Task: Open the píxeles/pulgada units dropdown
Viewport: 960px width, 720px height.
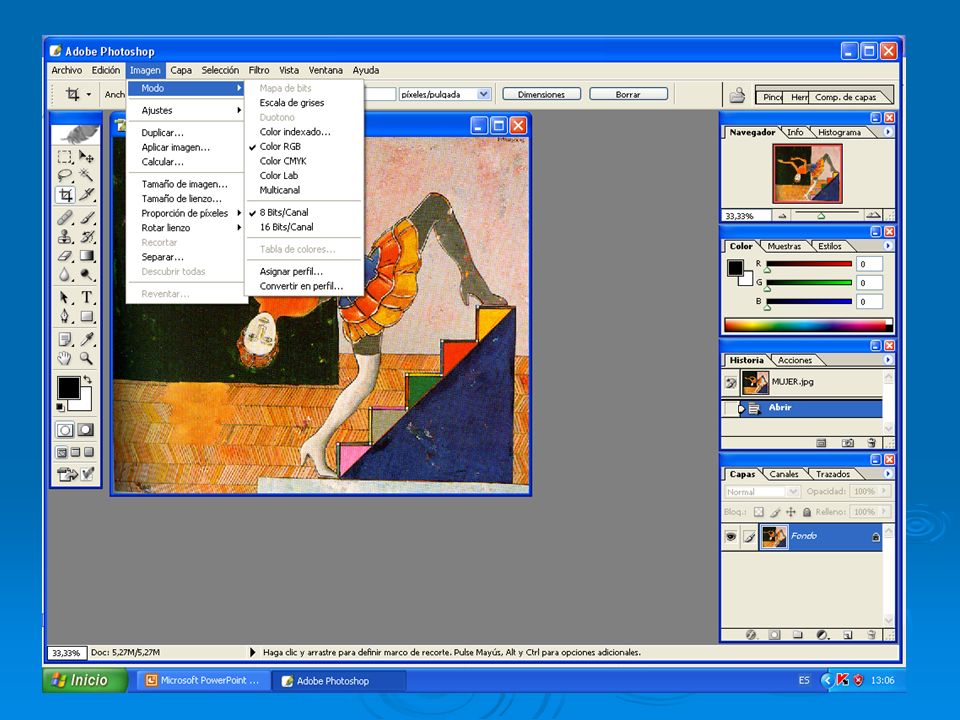Action: tap(484, 94)
